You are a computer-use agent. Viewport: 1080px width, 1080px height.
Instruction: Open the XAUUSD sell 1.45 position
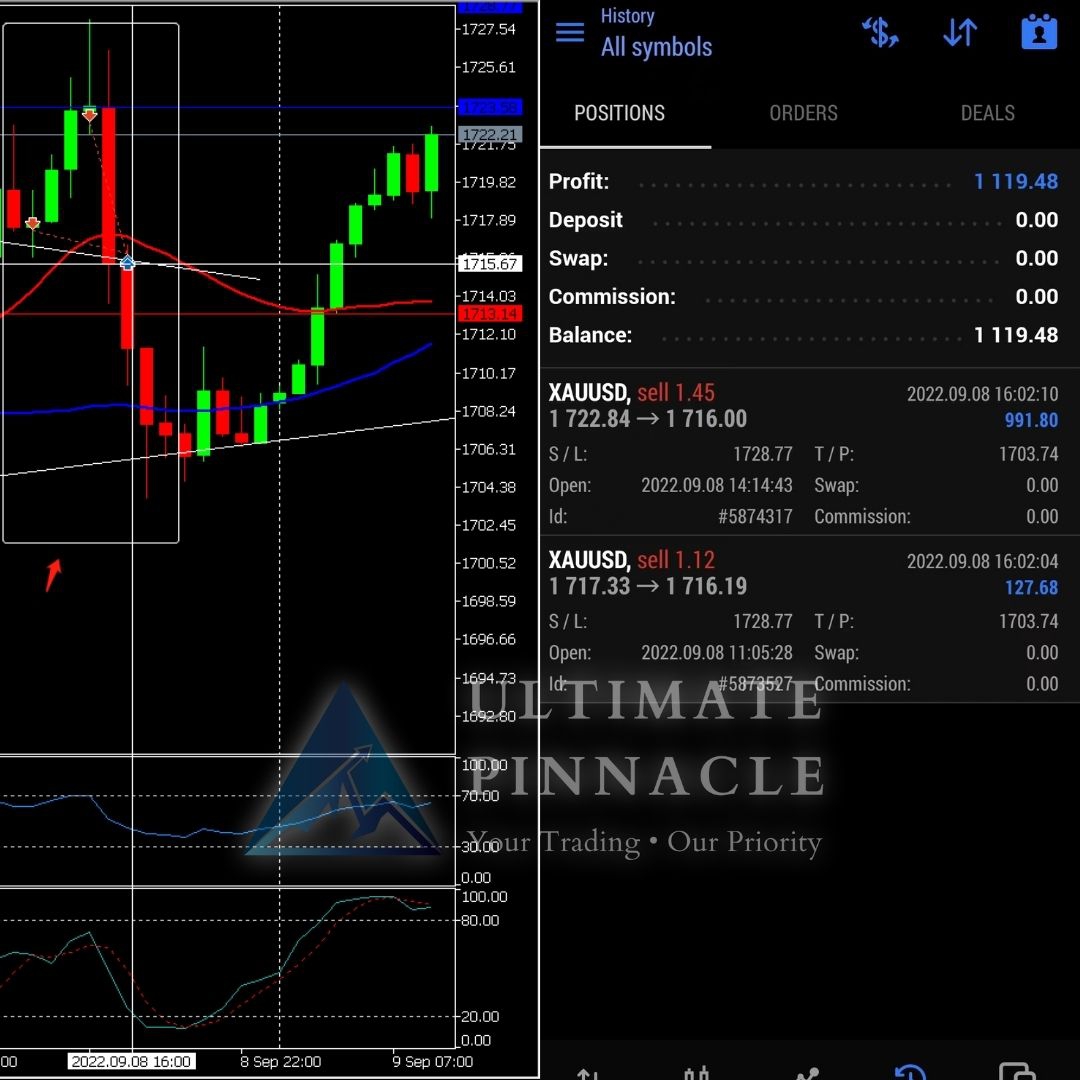809,452
